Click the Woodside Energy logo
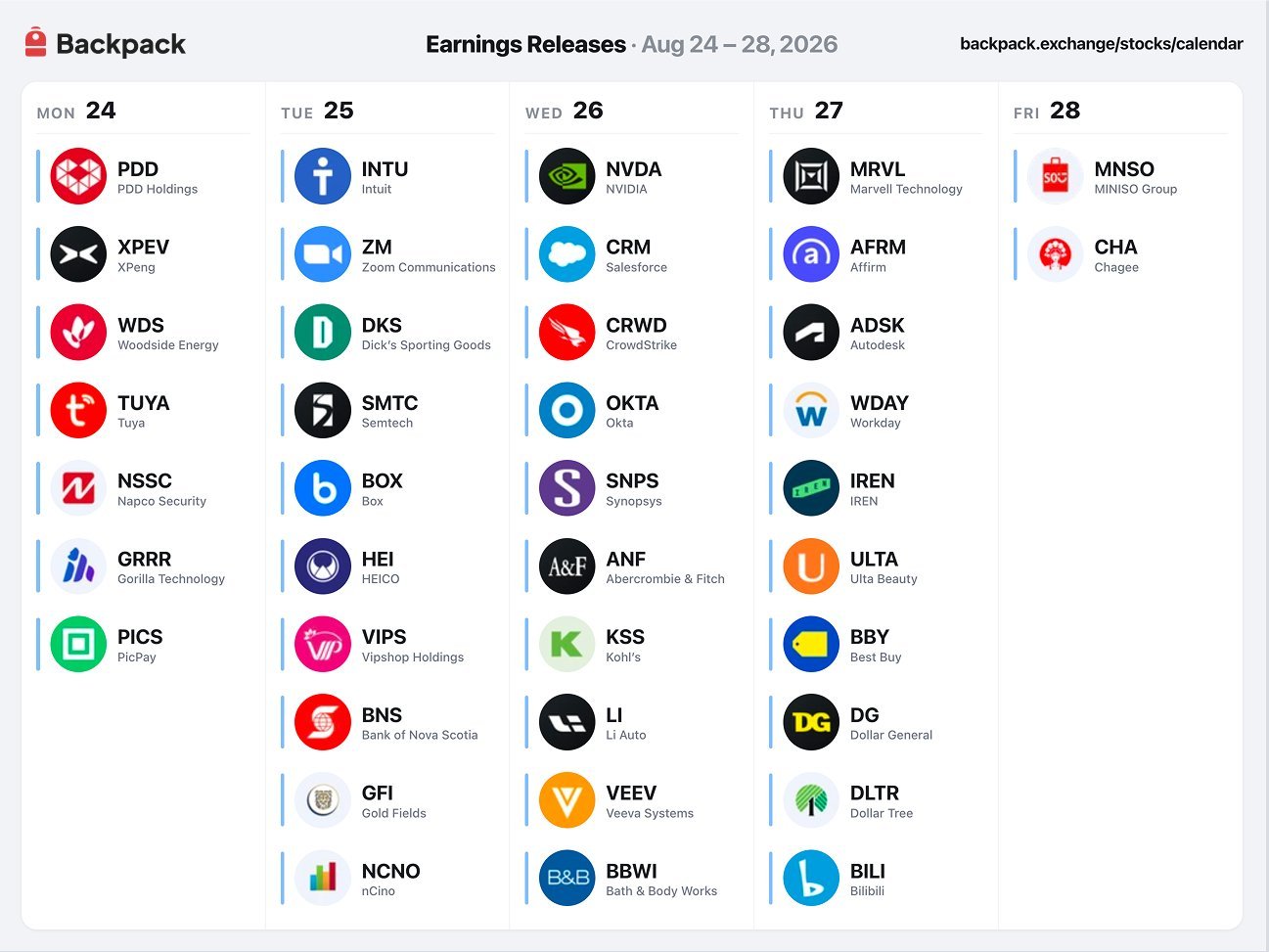The image size is (1269, 952). (x=78, y=333)
